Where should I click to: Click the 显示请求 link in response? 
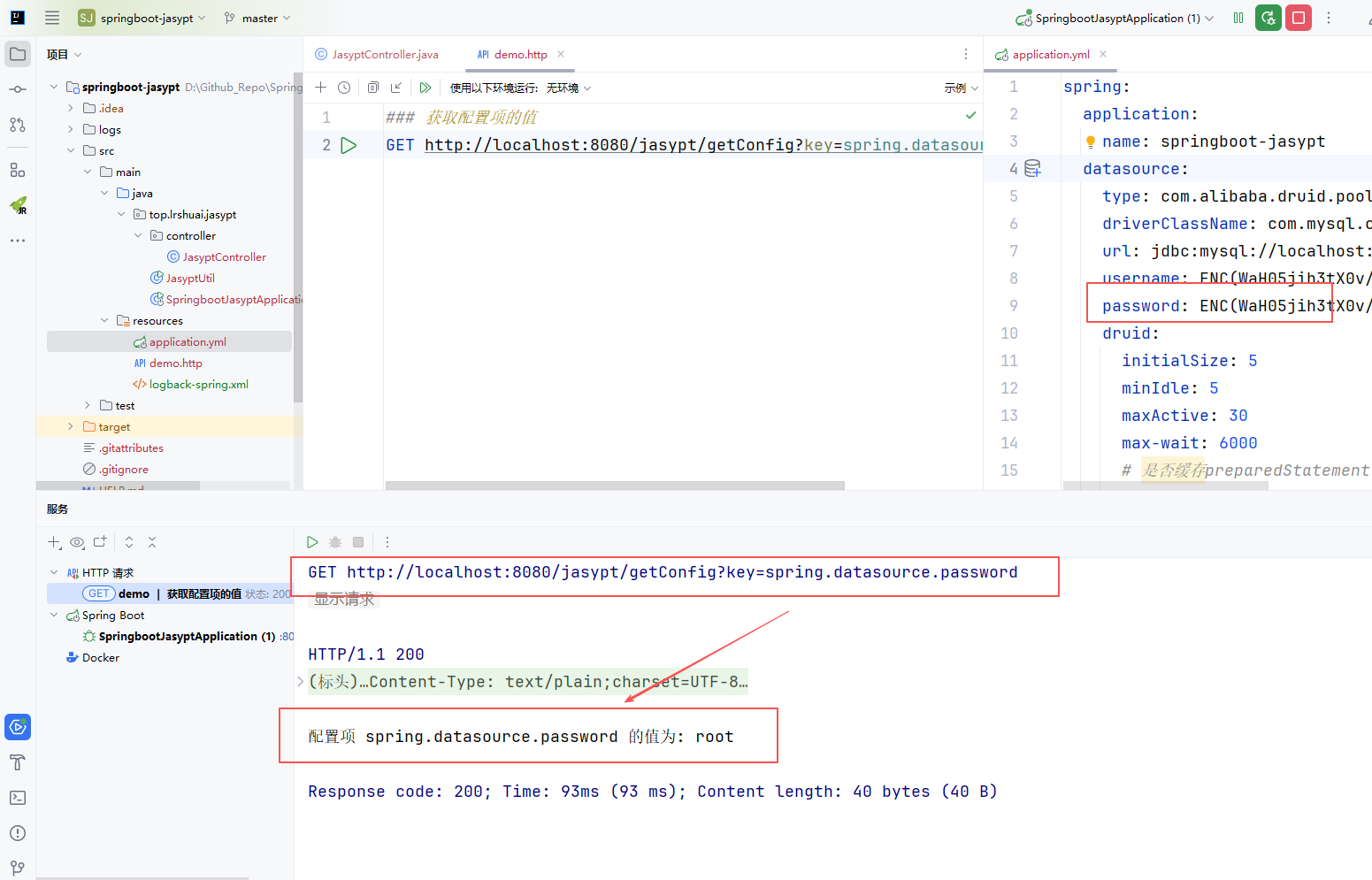(344, 599)
